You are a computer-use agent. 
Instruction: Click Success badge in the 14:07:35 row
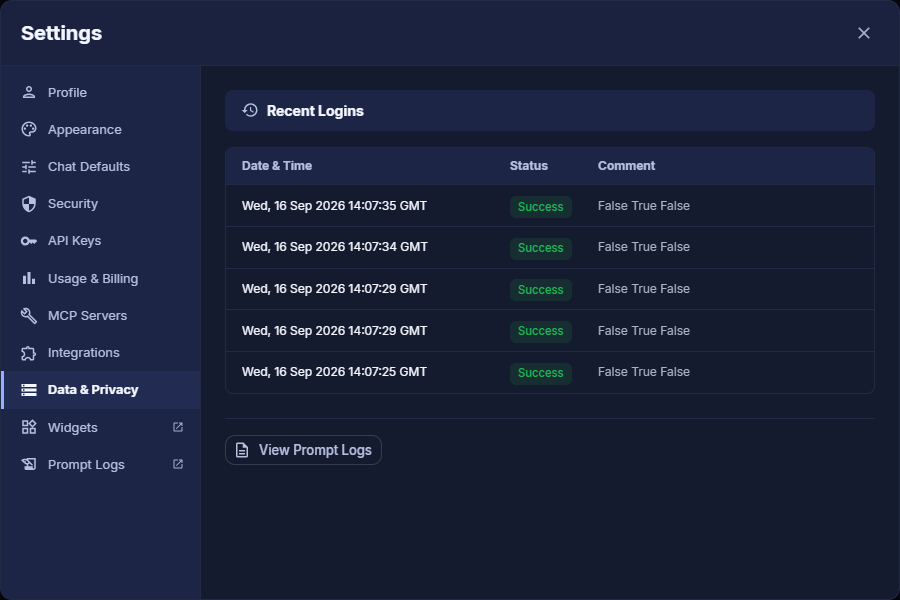coord(541,207)
